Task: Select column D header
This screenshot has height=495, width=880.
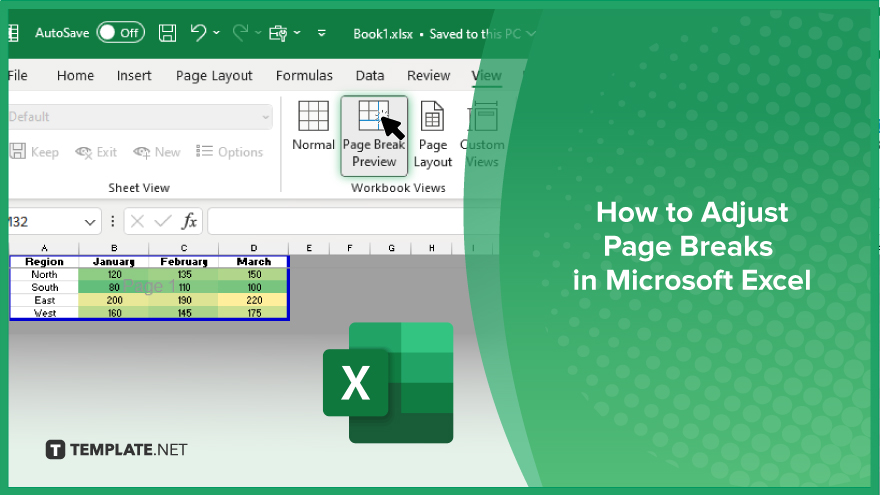Action: pyautogui.click(x=254, y=248)
